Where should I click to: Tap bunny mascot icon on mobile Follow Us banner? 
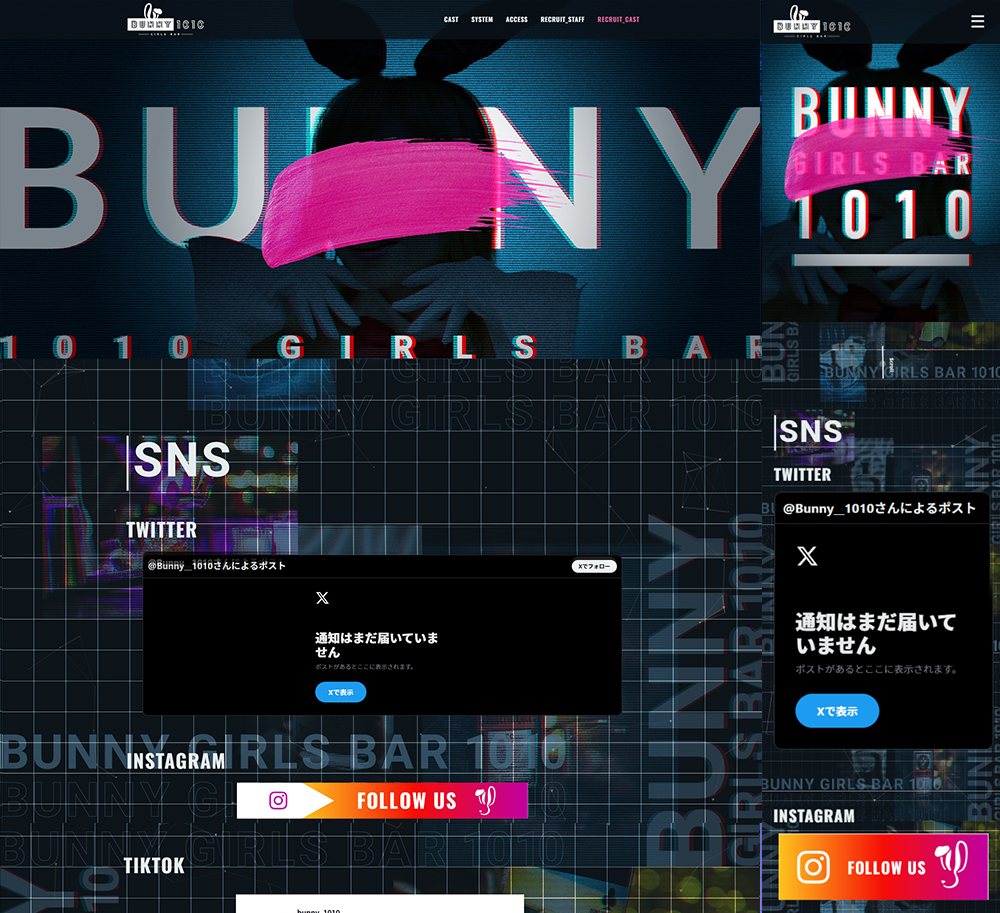pos(950,866)
